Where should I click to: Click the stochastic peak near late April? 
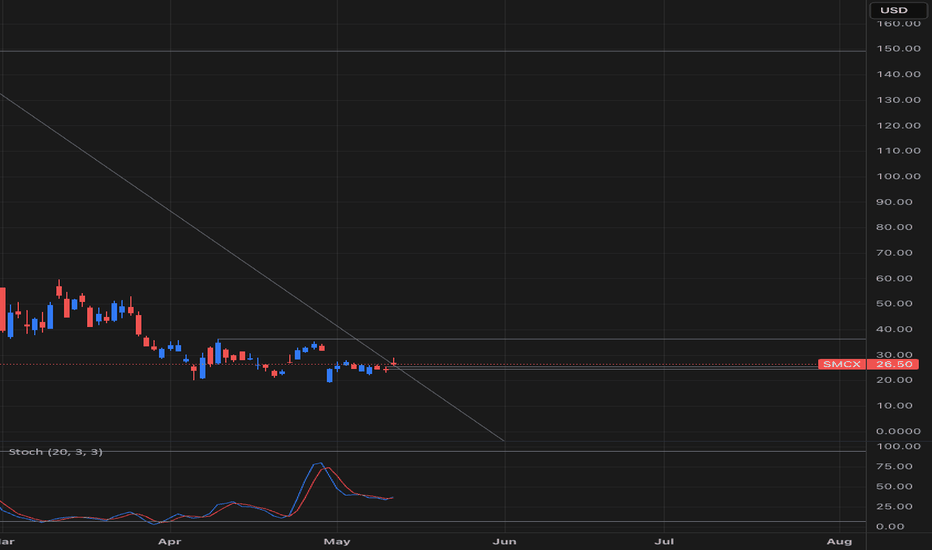pos(320,463)
